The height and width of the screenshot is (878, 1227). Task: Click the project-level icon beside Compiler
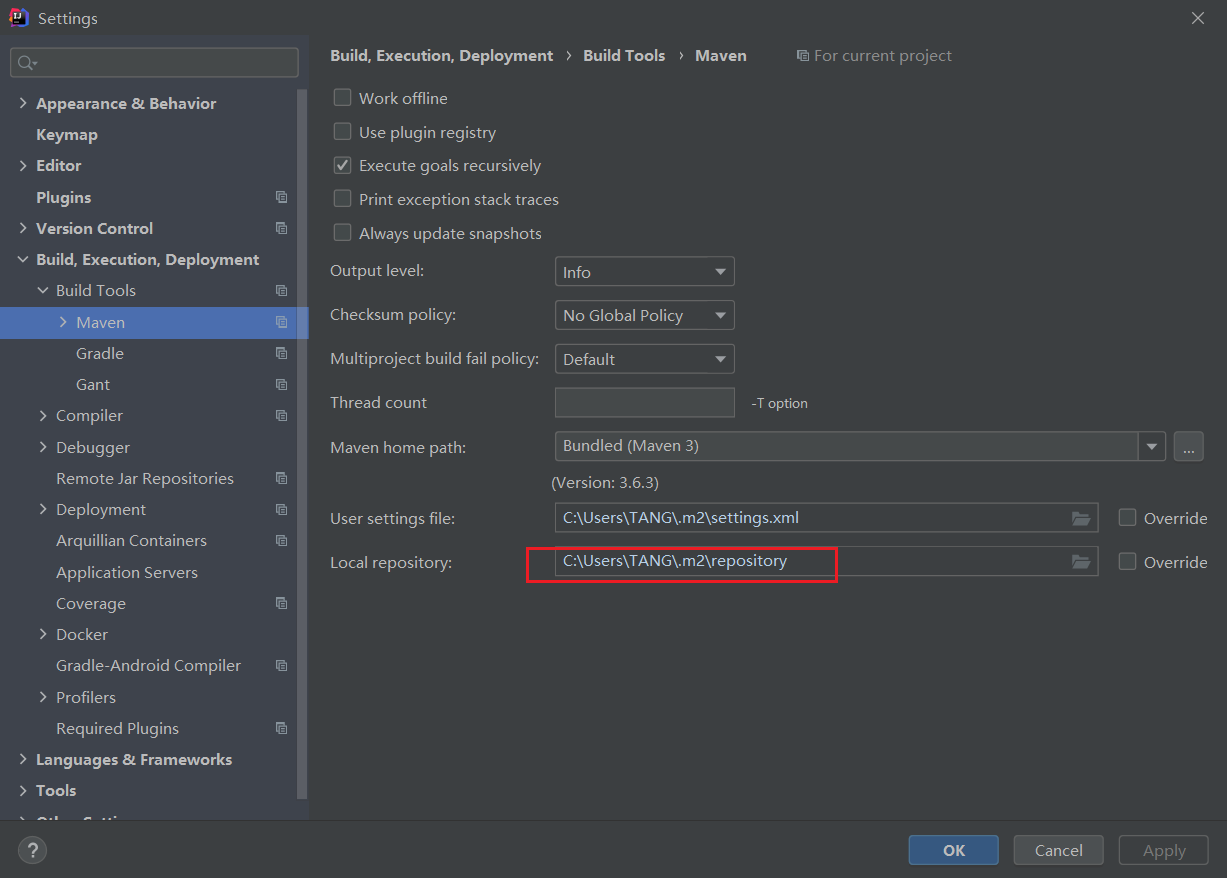click(282, 416)
